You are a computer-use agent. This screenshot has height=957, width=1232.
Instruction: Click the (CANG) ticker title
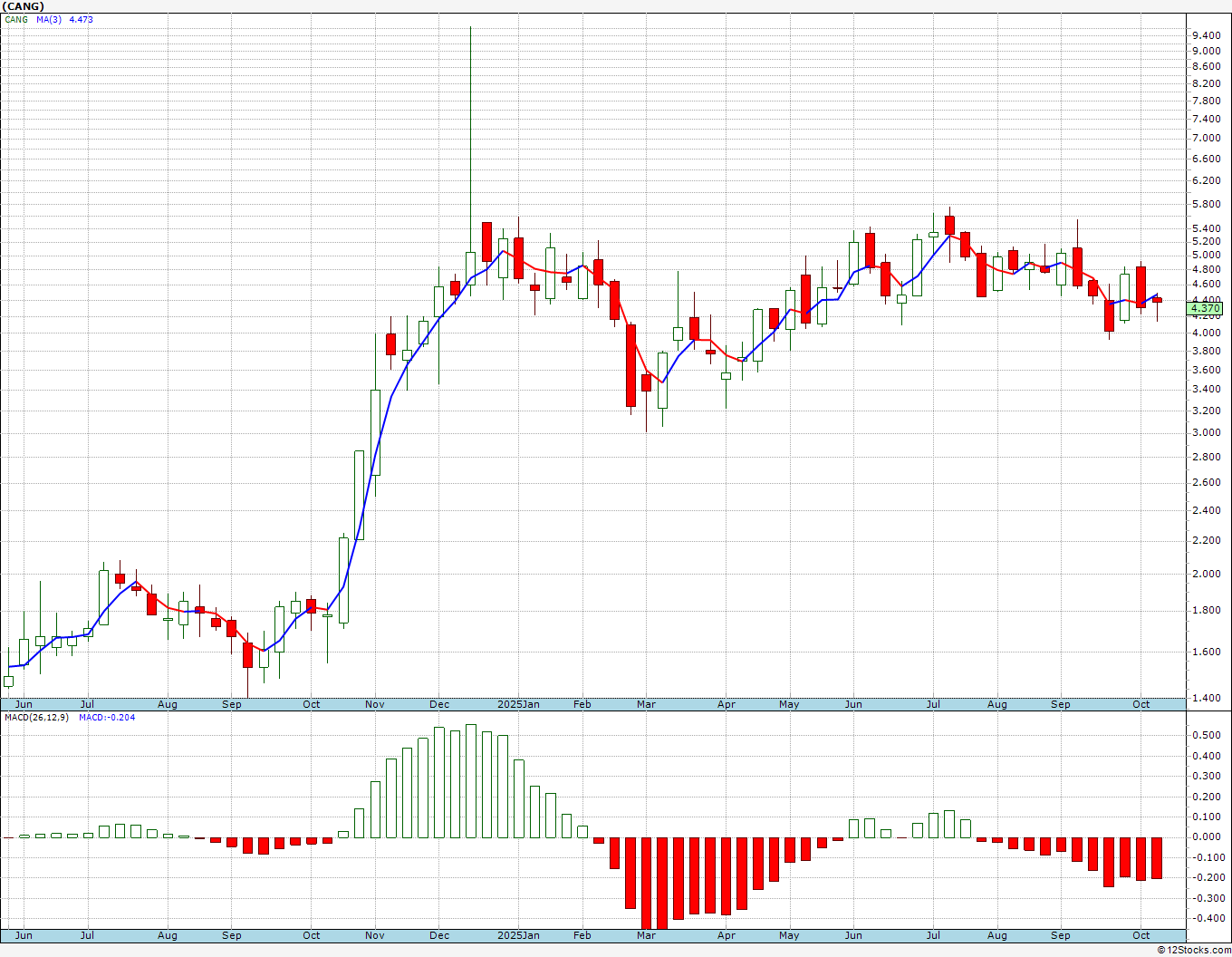pos(23,6)
